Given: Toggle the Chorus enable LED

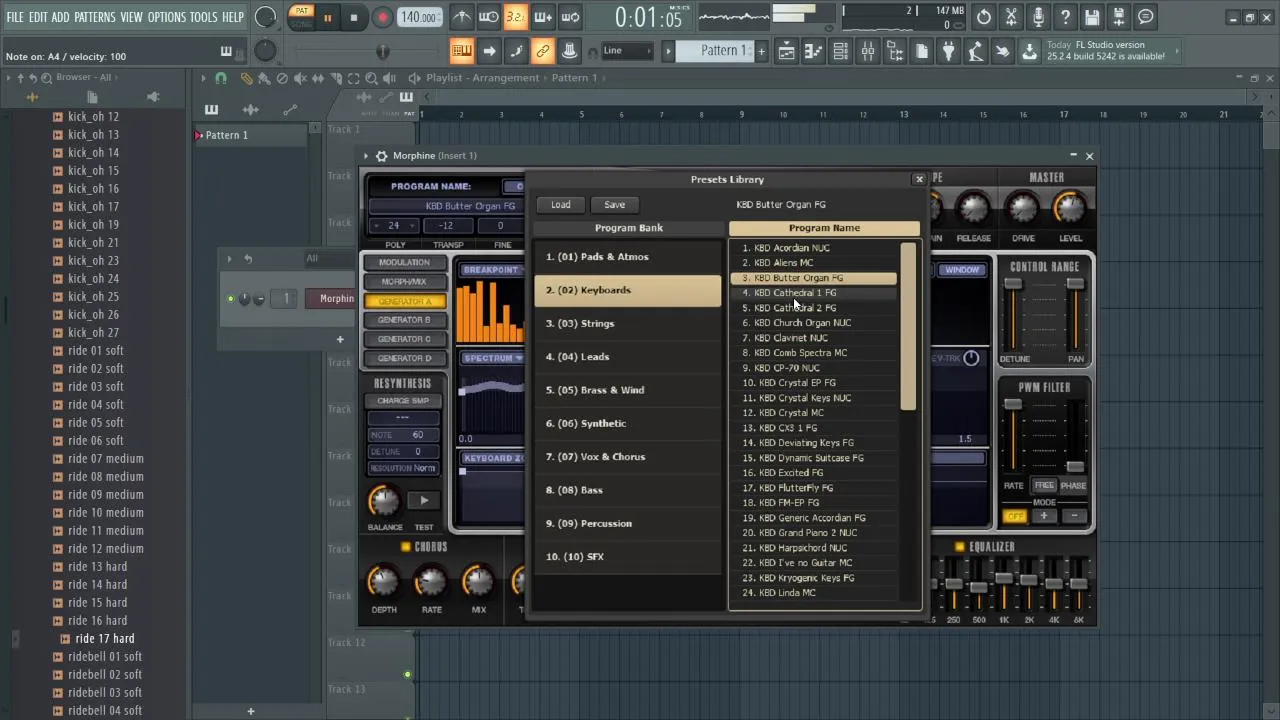Looking at the screenshot, I should (x=406, y=547).
